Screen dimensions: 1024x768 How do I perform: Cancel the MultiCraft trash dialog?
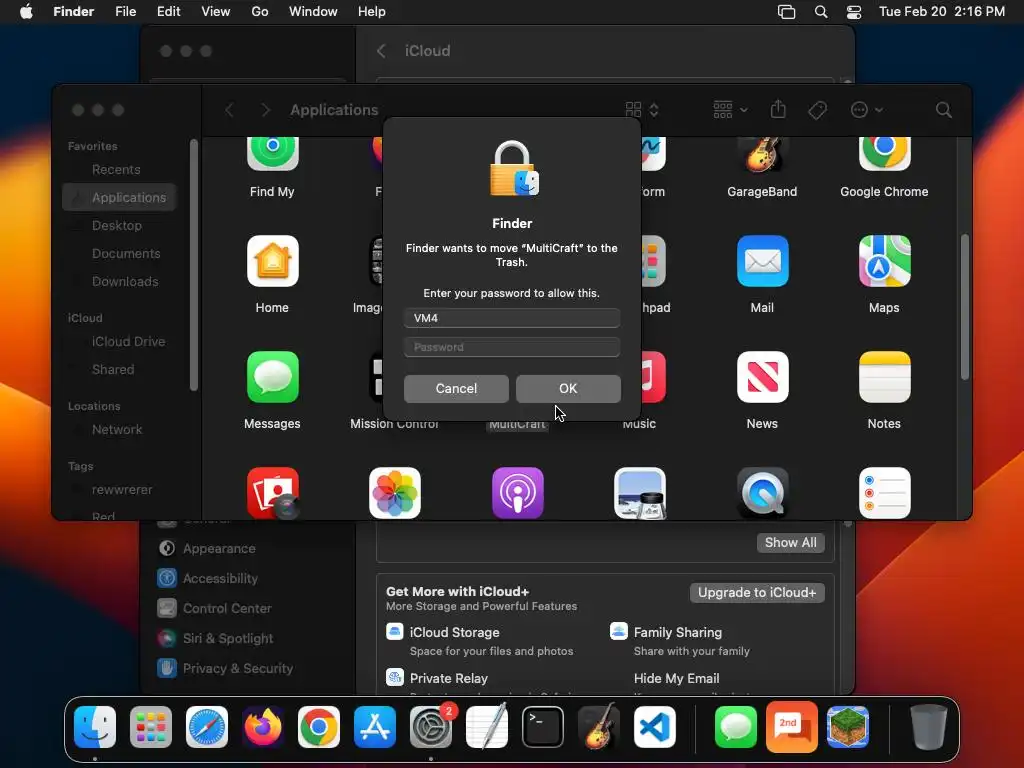(x=456, y=389)
